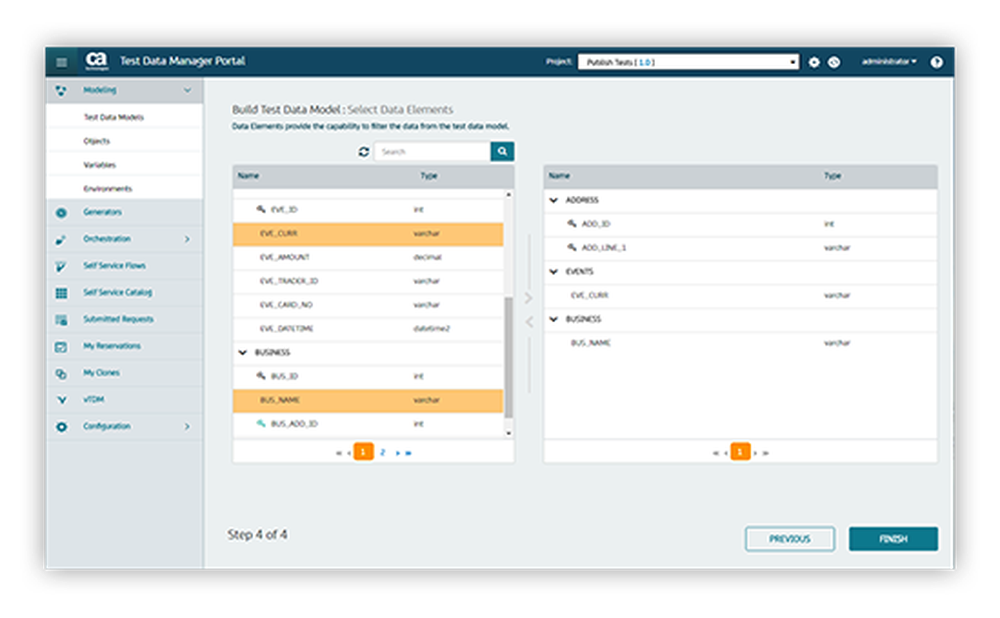Screen dimensions: 1000x618
Task: Focus the Search input field
Action: 432,152
